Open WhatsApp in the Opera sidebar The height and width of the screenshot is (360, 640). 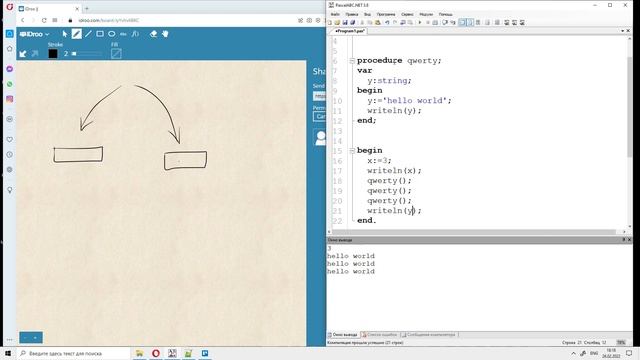tap(10, 84)
